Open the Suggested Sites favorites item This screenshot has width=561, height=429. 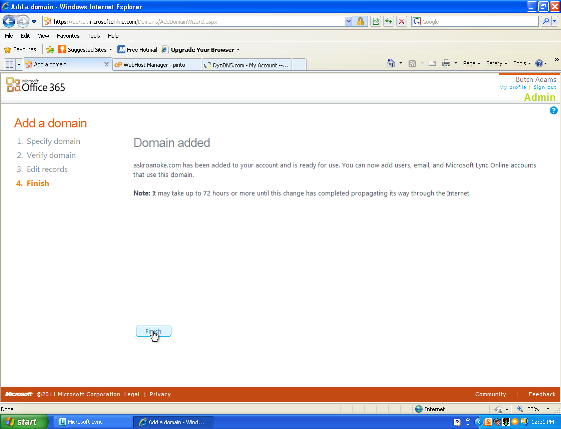tap(85, 49)
